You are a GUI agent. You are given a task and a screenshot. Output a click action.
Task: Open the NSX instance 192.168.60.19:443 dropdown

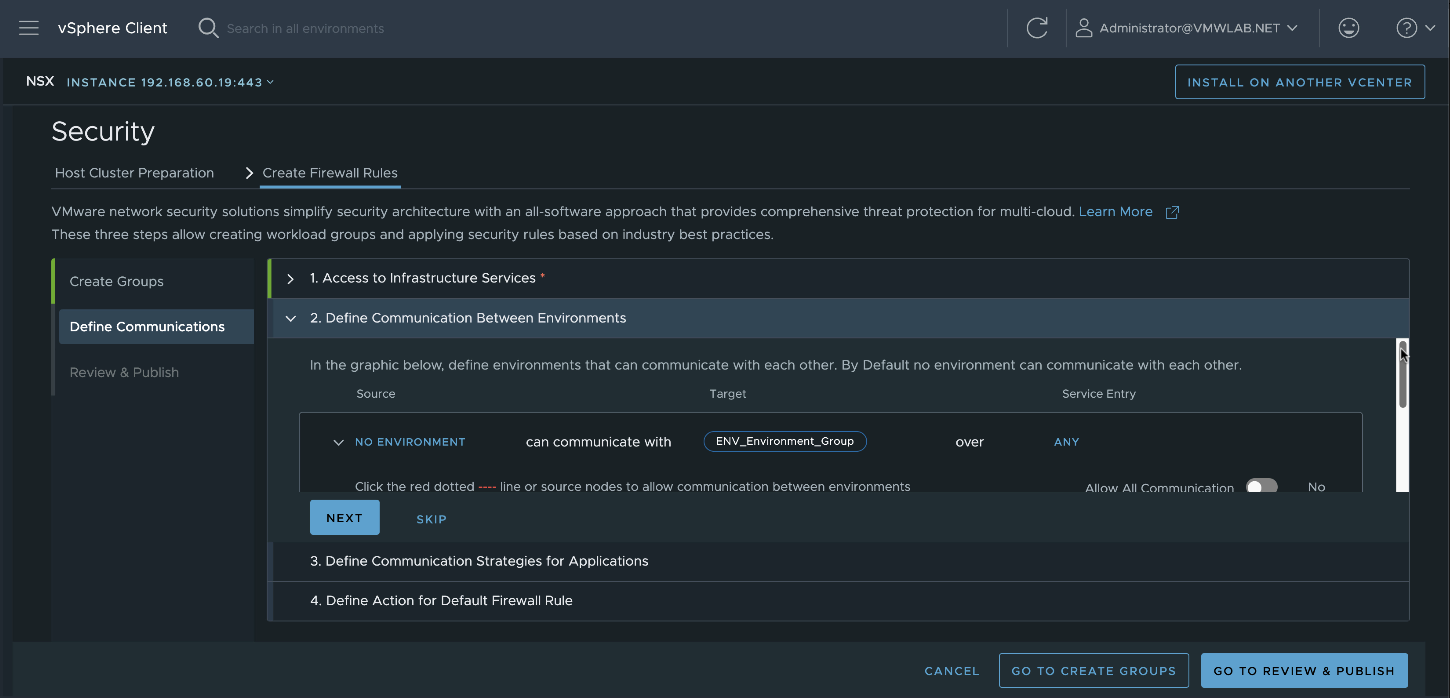click(x=170, y=82)
